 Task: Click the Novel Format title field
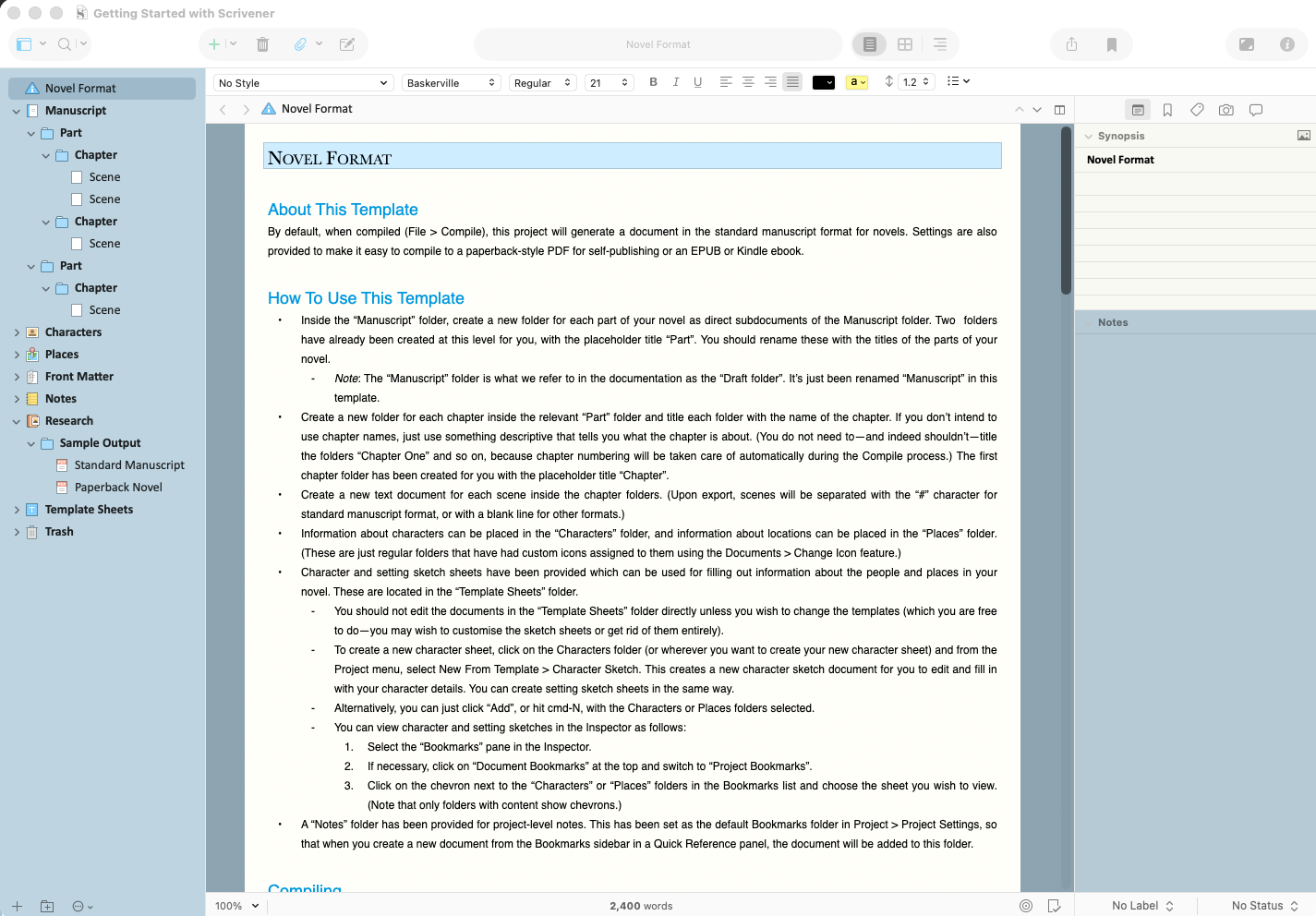[633, 156]
